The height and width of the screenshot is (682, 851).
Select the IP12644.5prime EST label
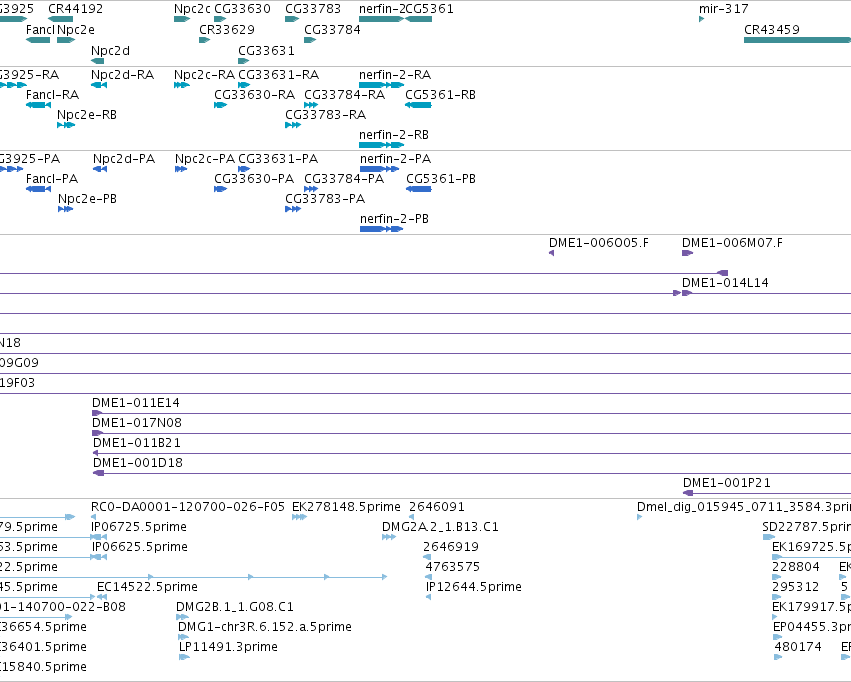click(x=474, y=587)
